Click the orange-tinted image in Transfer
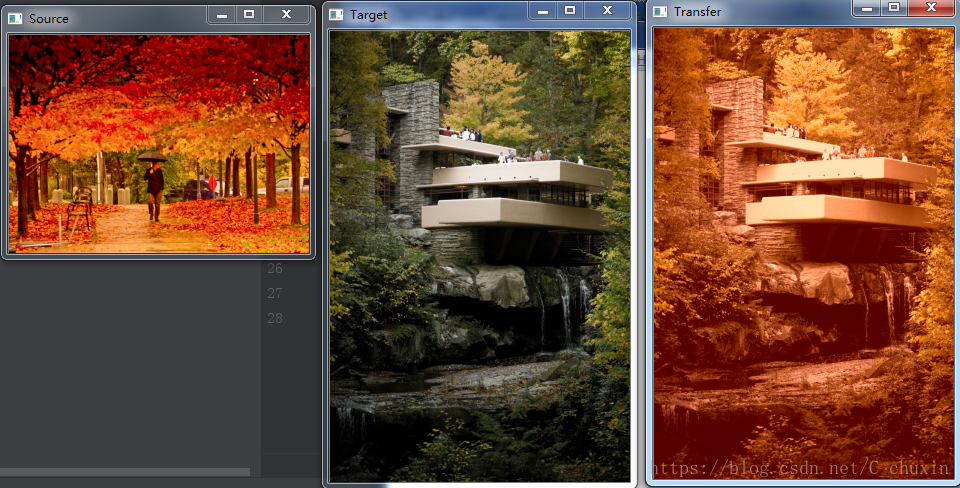This screenshot has width=960, height=488. (804, 253)
